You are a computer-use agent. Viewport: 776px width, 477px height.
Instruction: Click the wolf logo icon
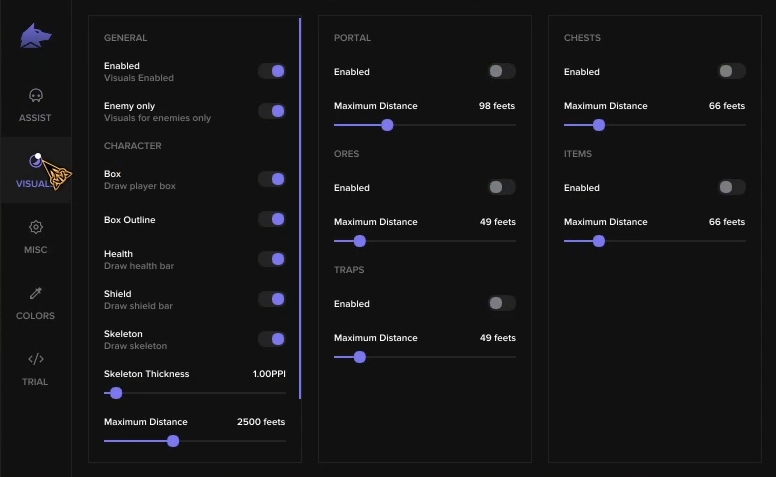(36, 36)
